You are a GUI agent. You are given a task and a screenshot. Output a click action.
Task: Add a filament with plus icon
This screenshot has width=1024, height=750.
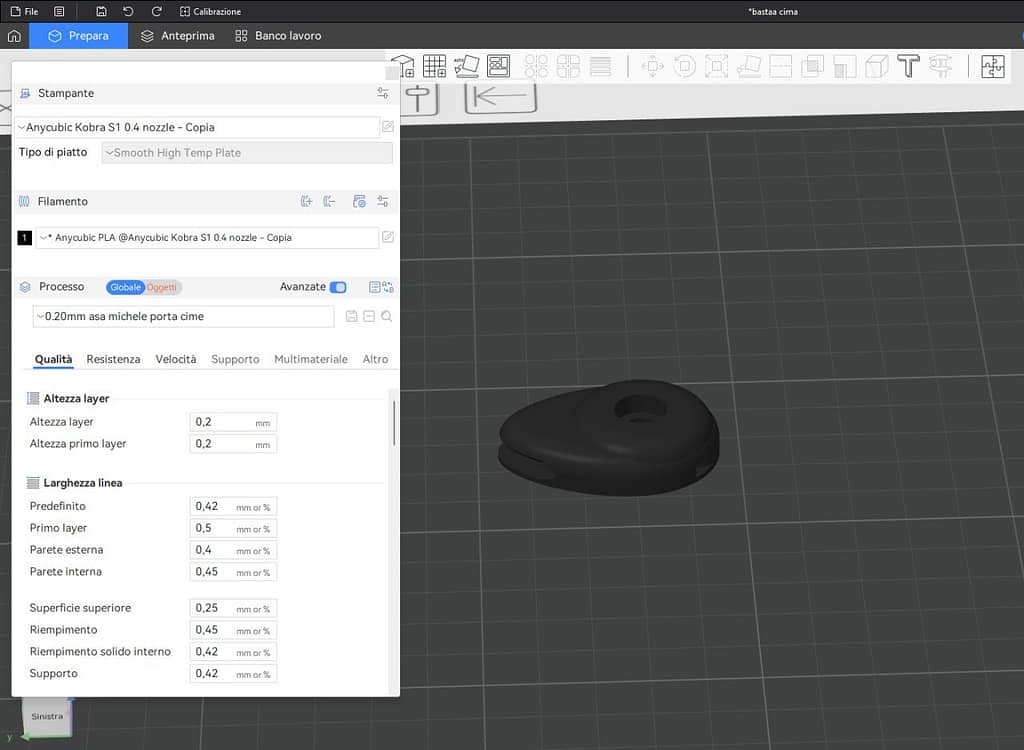click(x=307, y=202)
